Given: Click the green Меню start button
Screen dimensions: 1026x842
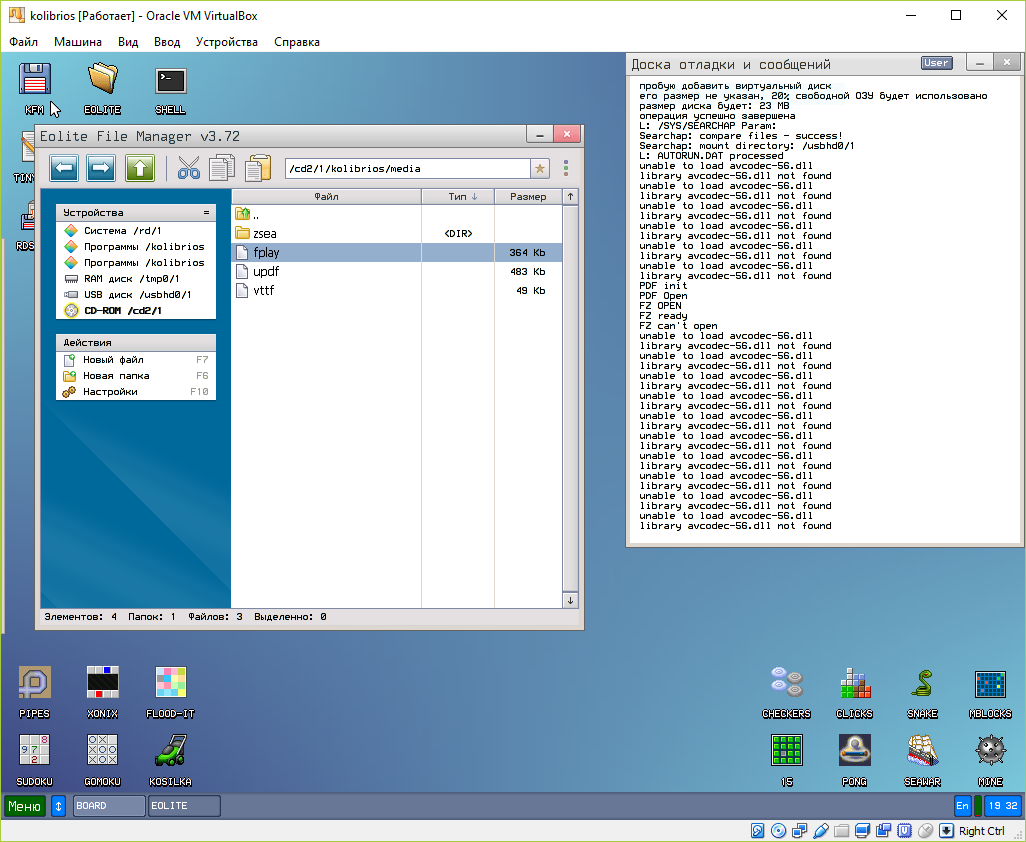Looking at the screenshot, I should coord(25,805).
